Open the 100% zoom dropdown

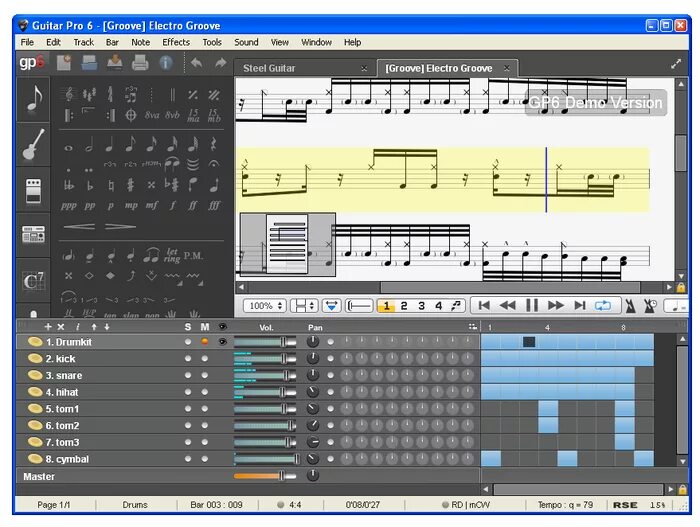[x=265, y=306]
